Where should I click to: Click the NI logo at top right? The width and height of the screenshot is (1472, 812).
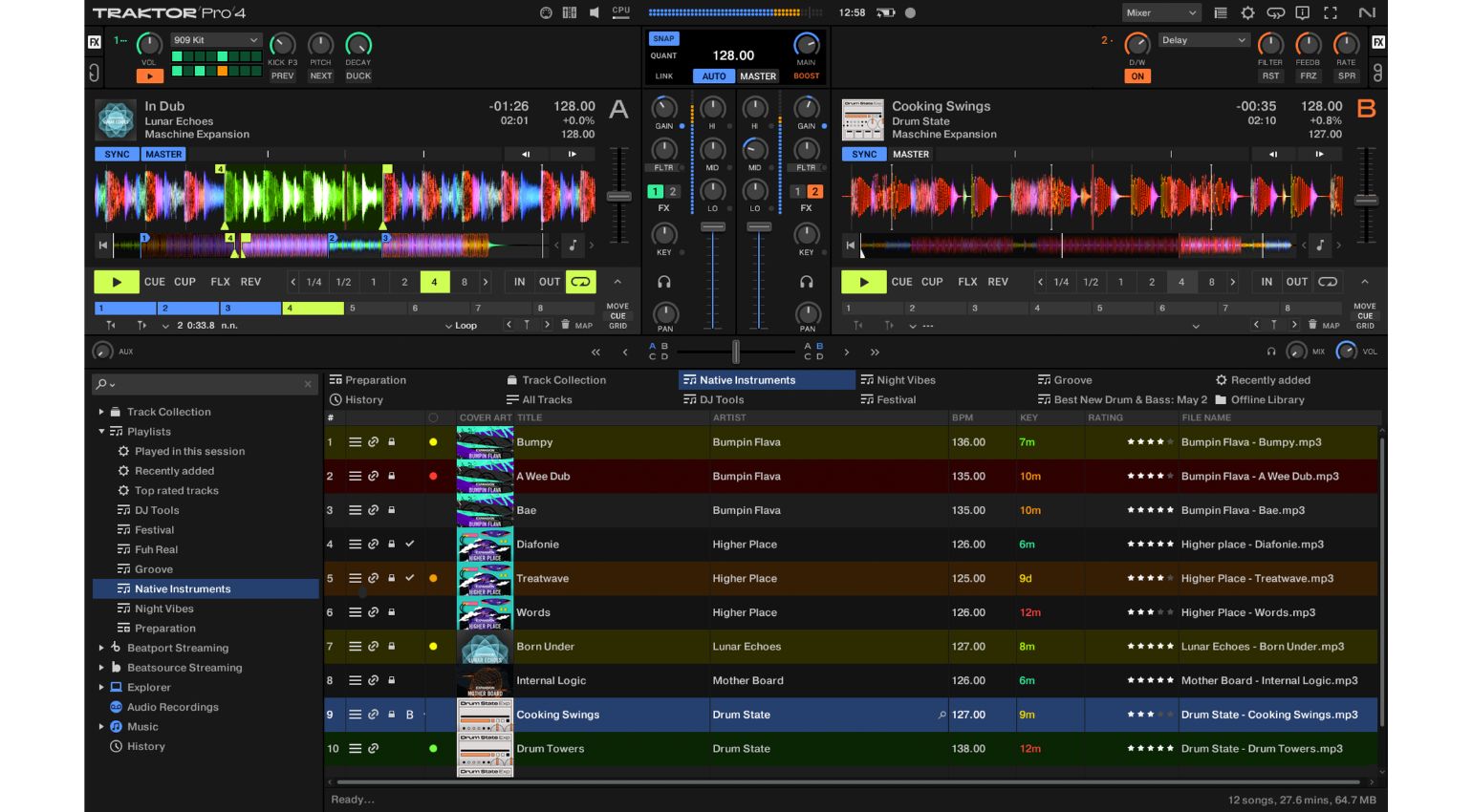(1367, 12)
